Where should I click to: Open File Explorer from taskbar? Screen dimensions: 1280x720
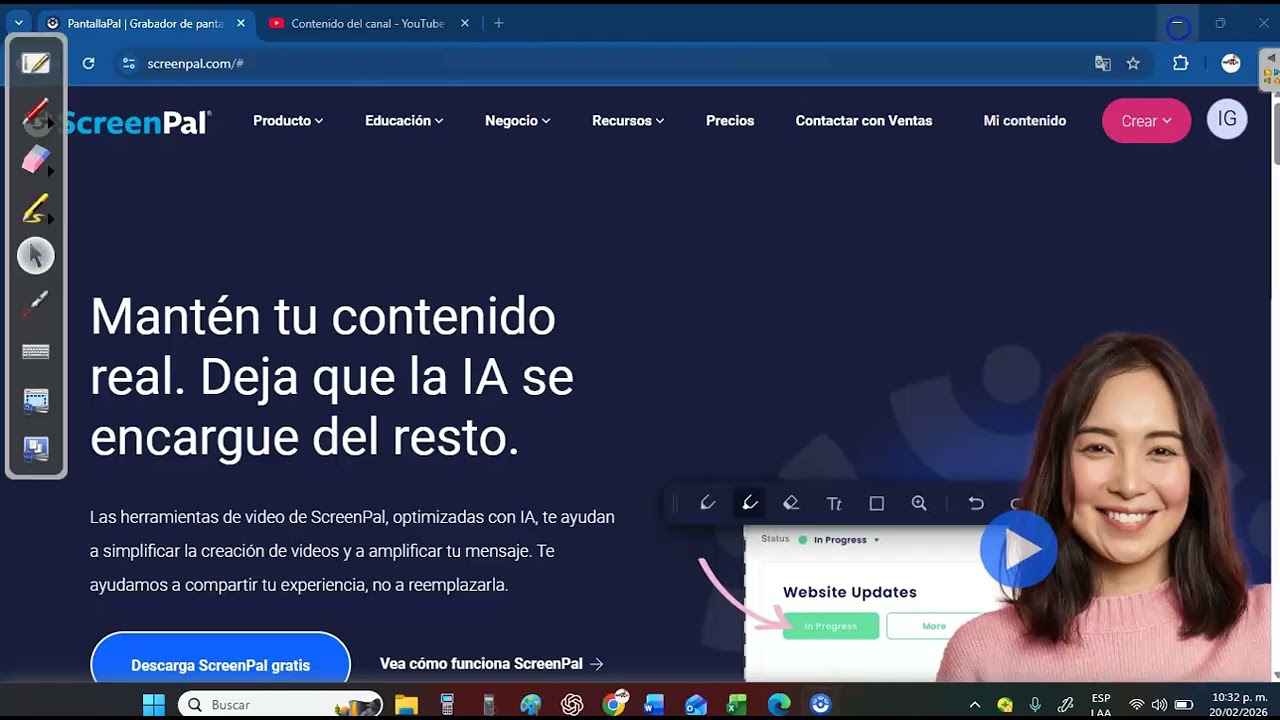[406, 705]
